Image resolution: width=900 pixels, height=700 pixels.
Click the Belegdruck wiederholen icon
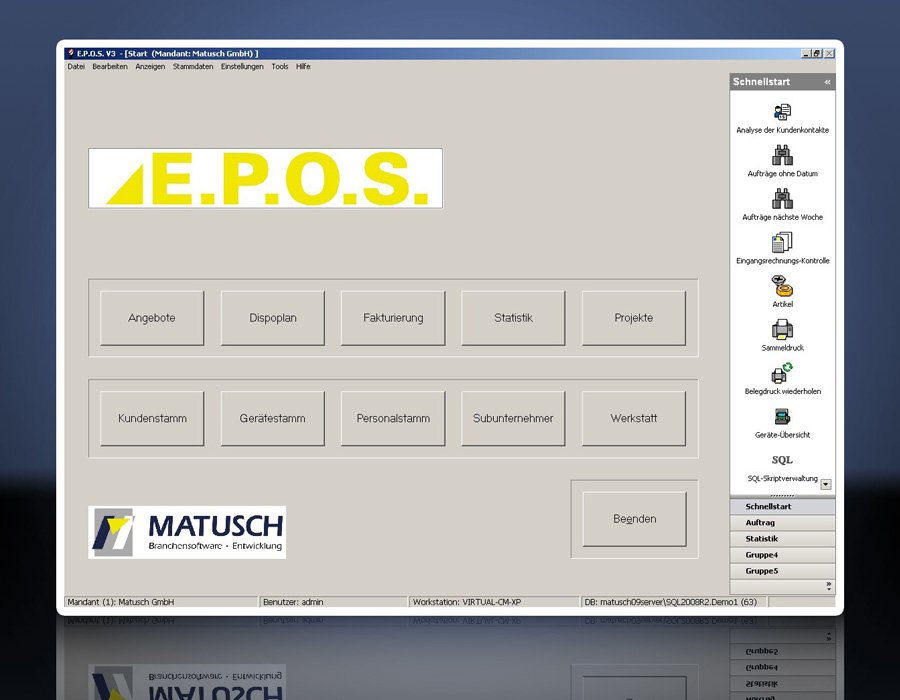click(x=782, y=374)
